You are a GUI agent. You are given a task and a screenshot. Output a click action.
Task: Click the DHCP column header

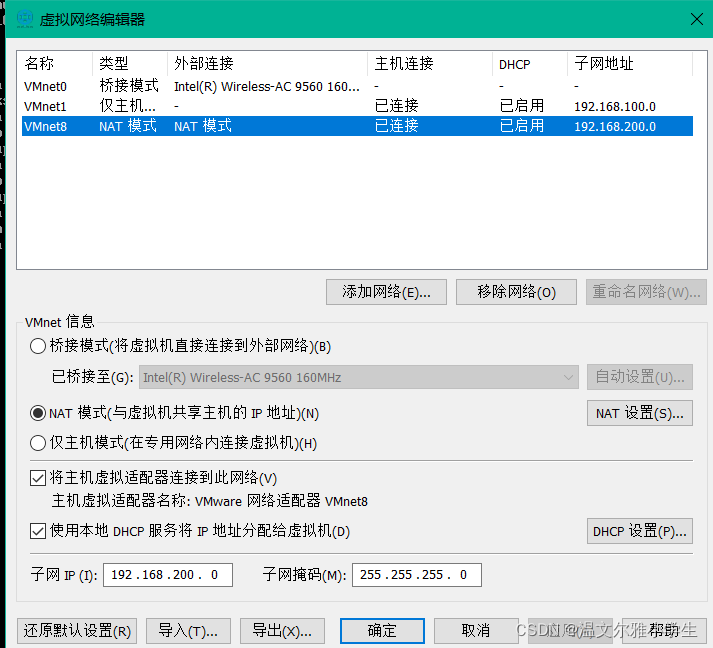click(x=530, y=64)
